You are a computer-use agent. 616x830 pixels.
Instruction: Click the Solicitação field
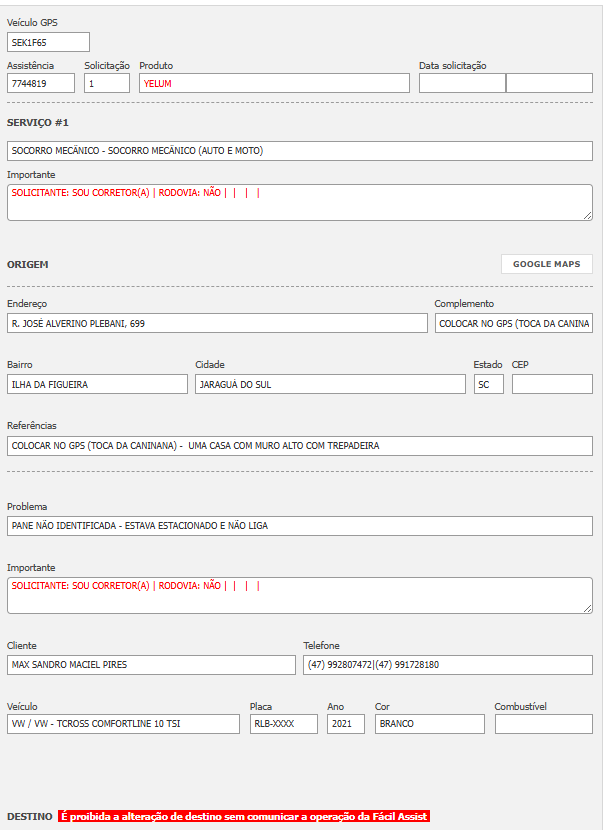107,83
